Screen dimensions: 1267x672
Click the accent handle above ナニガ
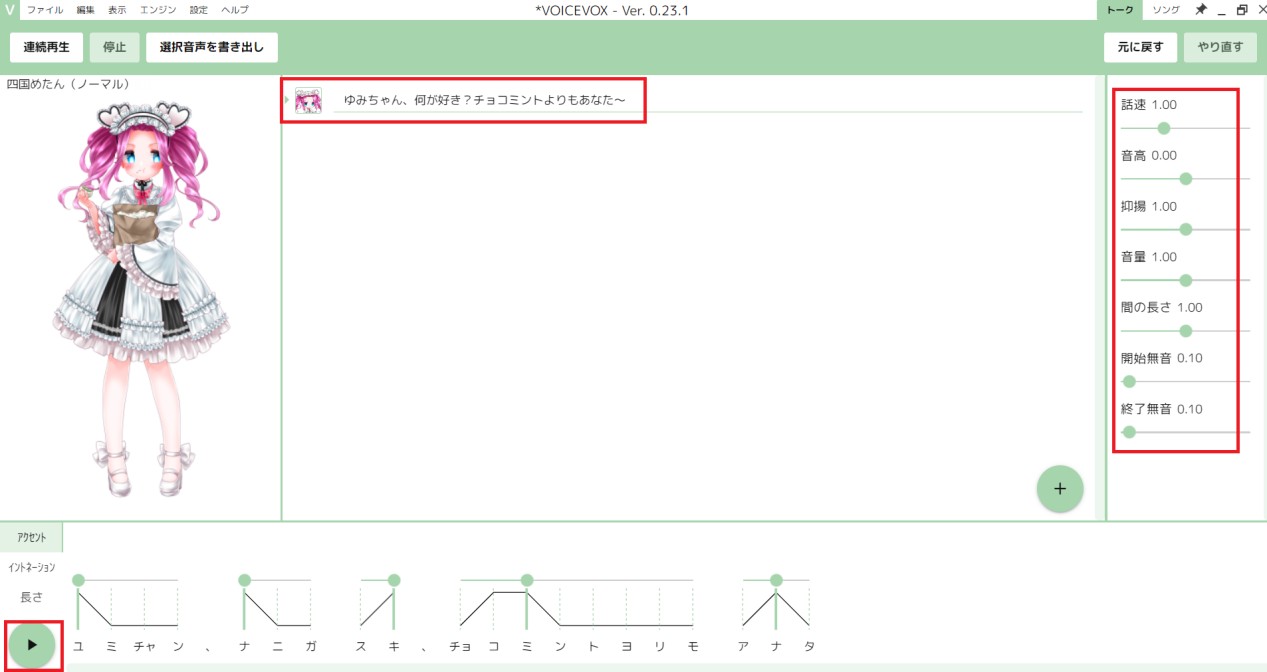click(x=245, y=580)
